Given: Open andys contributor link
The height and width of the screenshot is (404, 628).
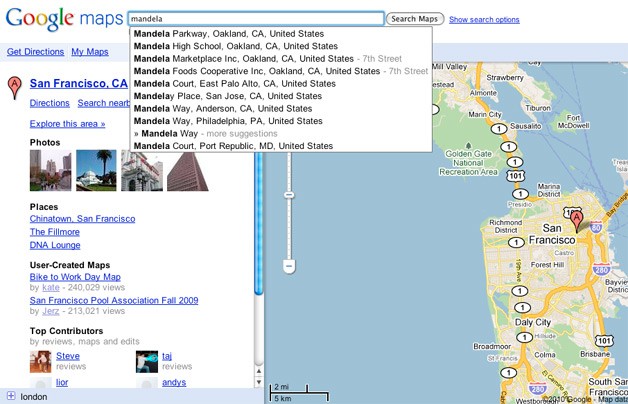Looking at the screenshot, I should (174, 382).
